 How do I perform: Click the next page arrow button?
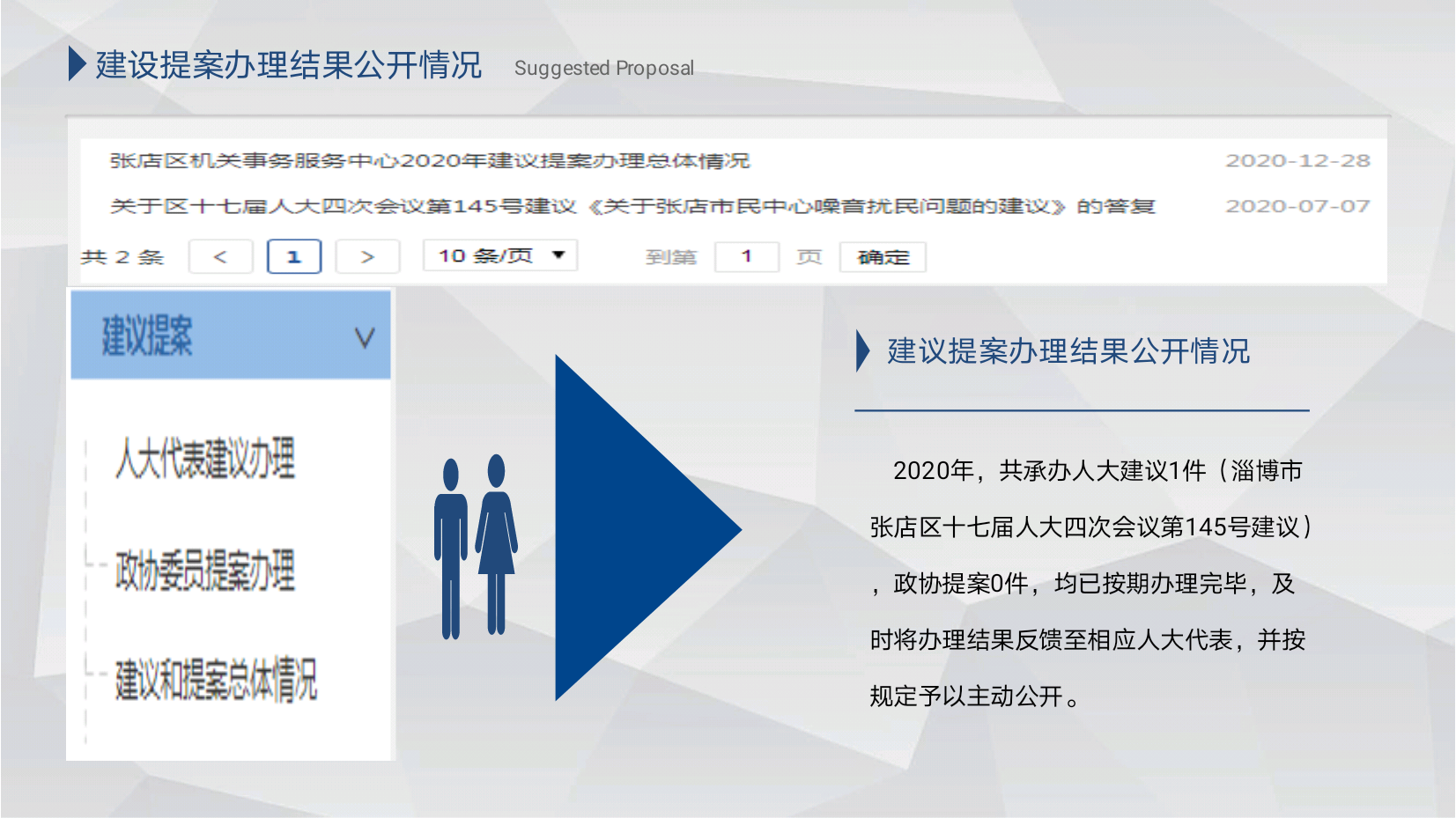(x=367, y=257)
